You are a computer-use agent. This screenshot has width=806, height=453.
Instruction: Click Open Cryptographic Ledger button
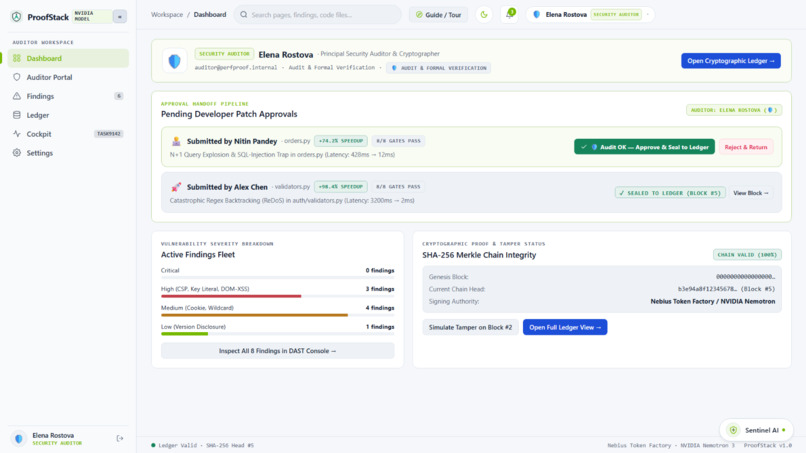(730, 61)
